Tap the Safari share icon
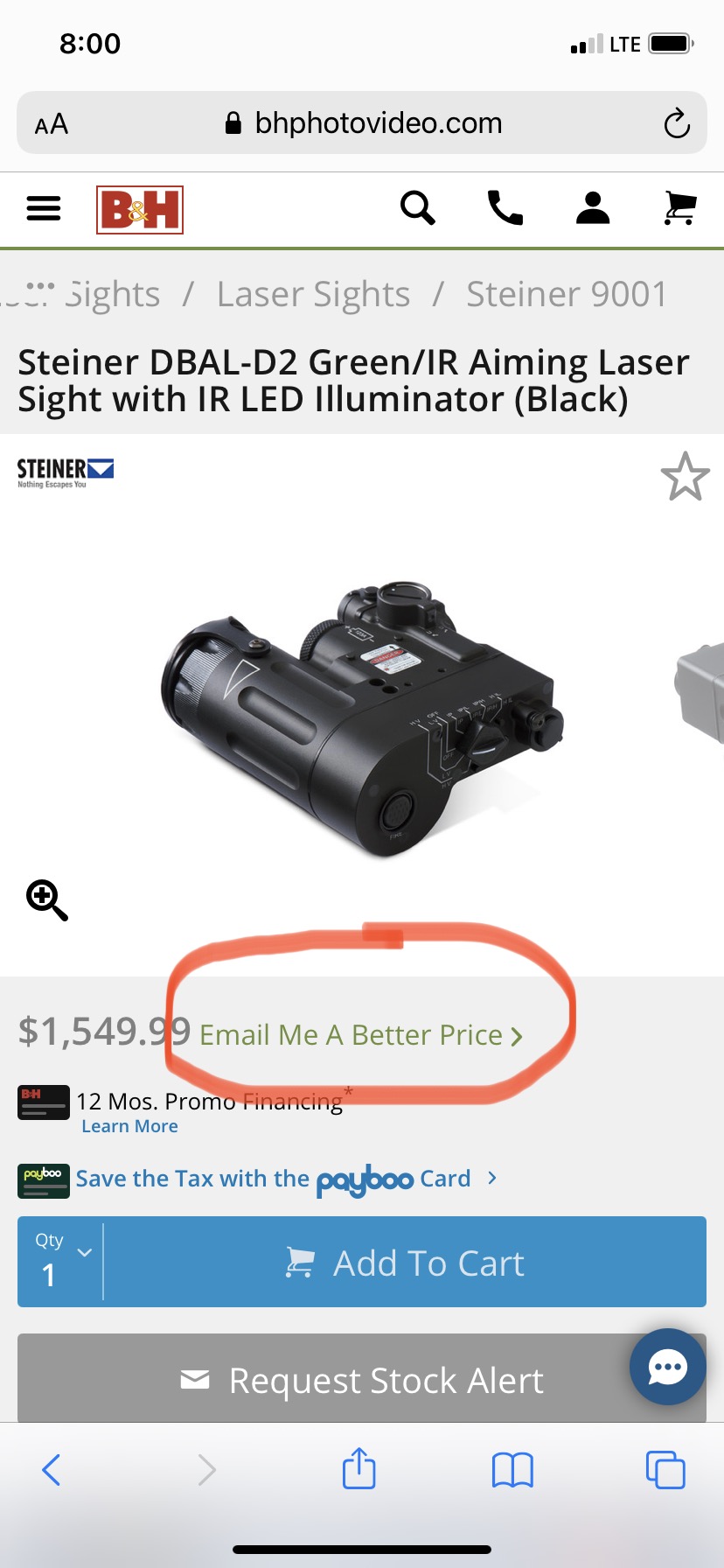 coord(359,1468)
